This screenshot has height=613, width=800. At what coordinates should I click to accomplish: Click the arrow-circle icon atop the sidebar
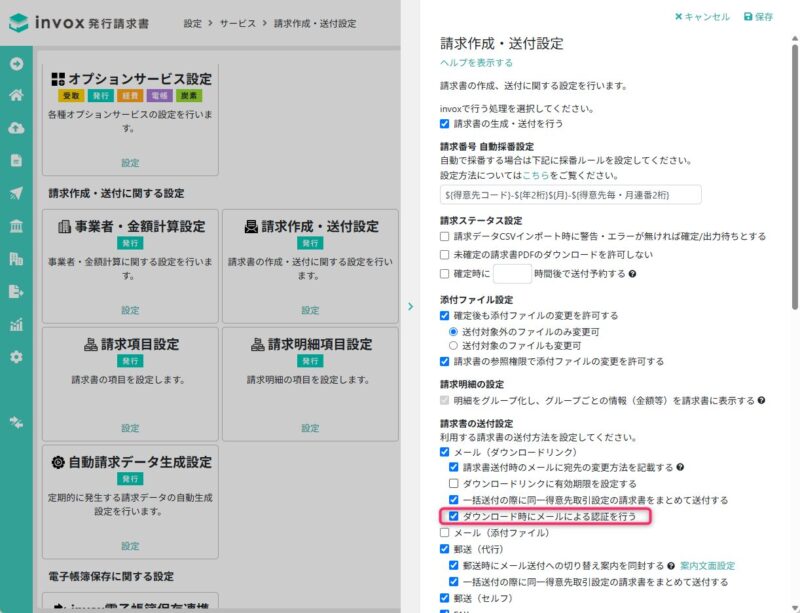[x=16, y=63]
